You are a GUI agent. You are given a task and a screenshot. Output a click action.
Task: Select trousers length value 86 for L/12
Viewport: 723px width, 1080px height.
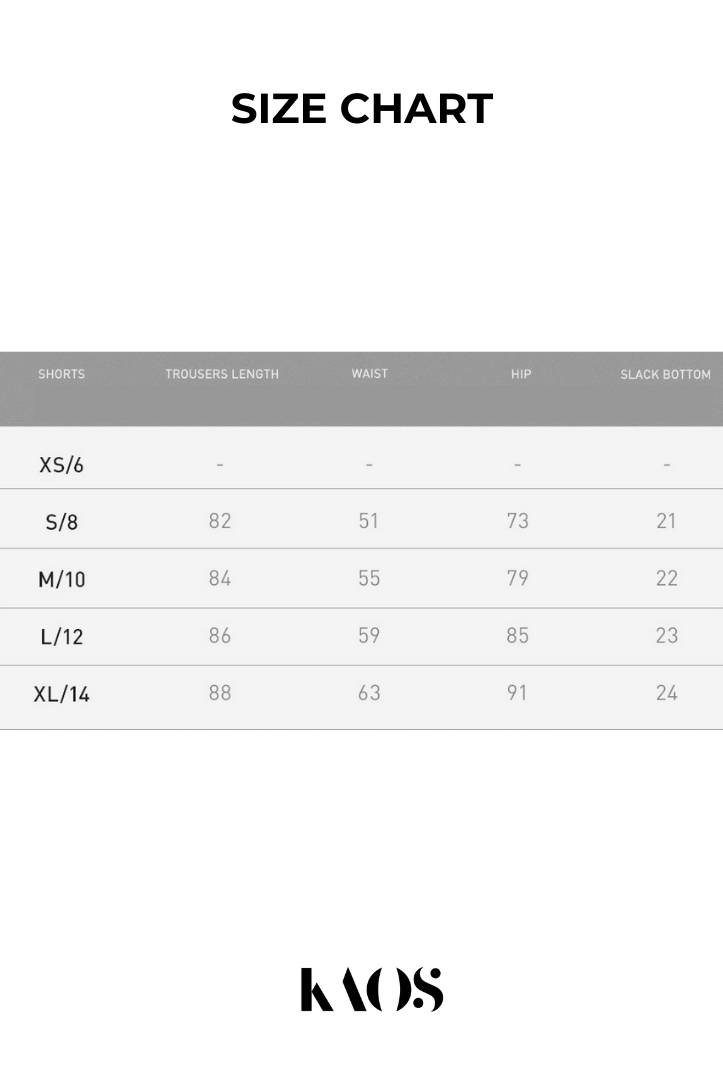coord(220,635)
